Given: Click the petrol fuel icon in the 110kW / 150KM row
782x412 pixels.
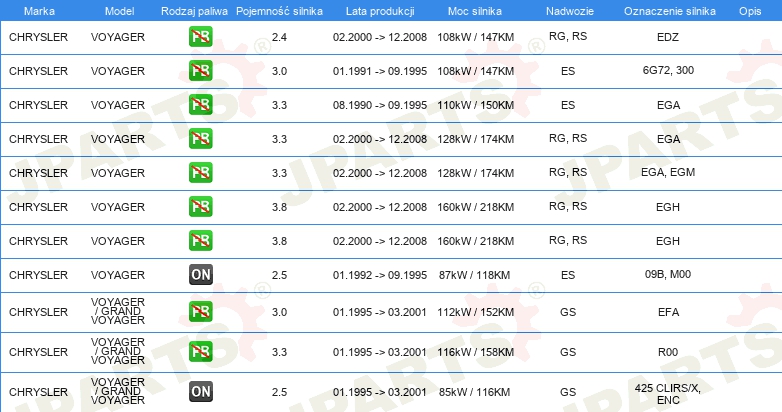Looking at the screenshot, I should 200,105.
